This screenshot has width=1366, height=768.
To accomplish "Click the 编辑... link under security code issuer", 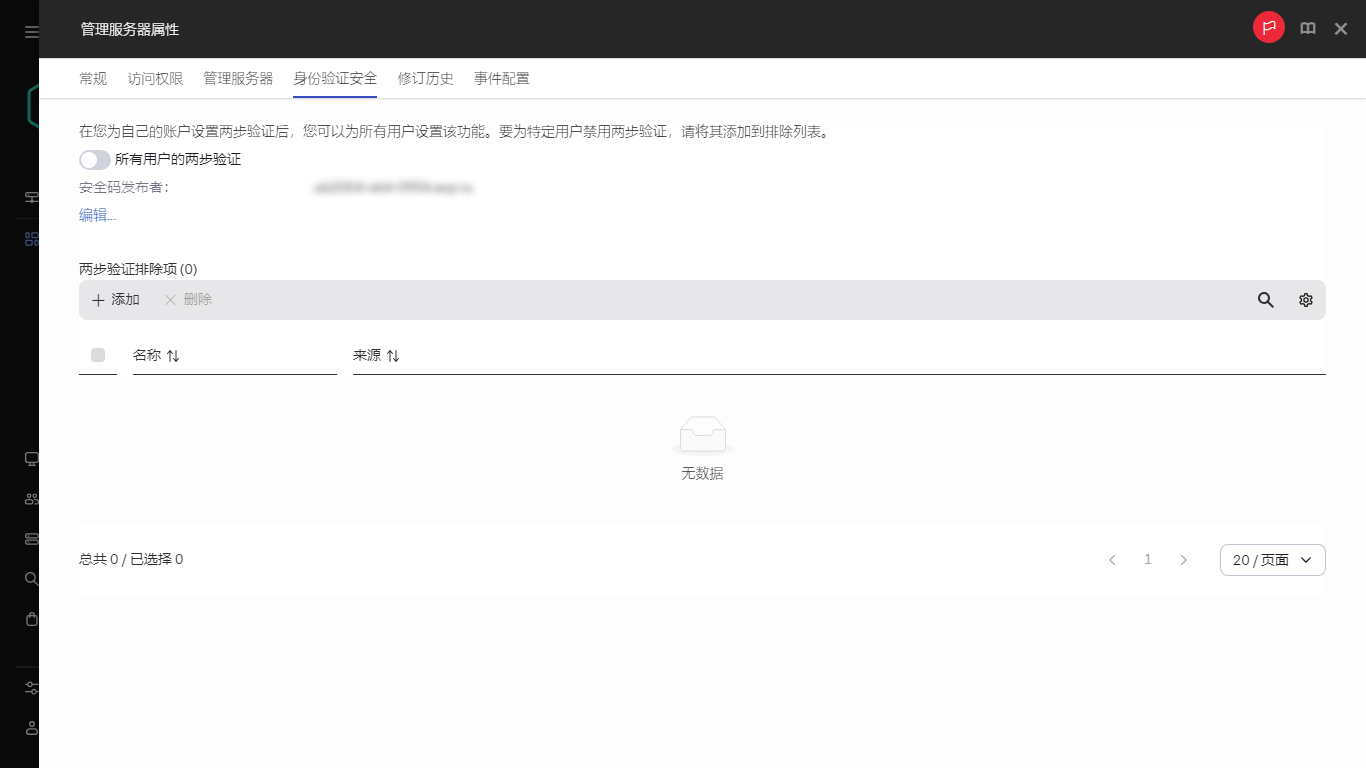I will (x=97, y=214).
